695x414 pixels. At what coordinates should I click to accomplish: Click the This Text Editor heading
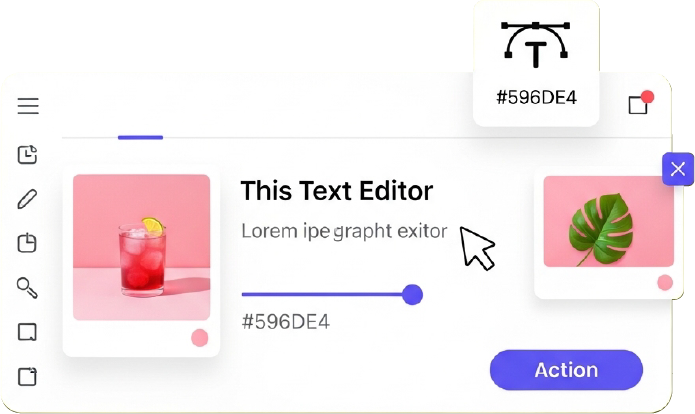click(x=337, y=191)
